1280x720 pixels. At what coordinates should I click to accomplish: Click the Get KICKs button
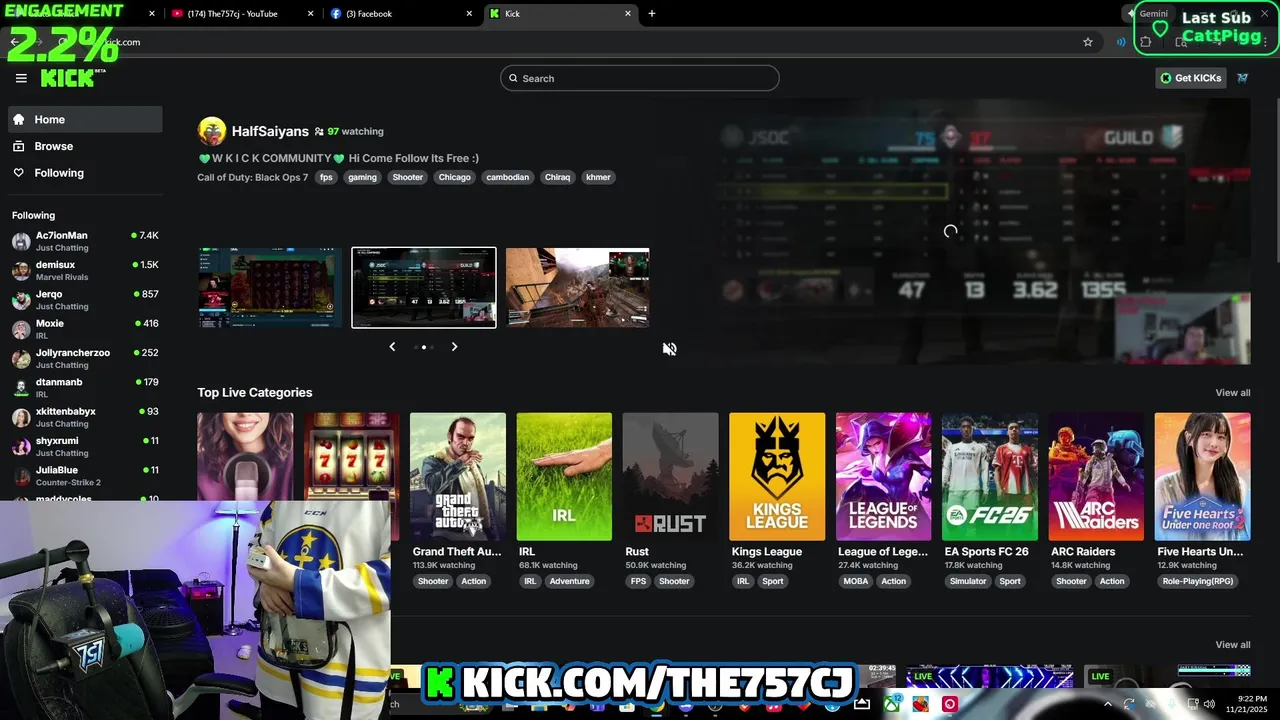[1190, 78]
